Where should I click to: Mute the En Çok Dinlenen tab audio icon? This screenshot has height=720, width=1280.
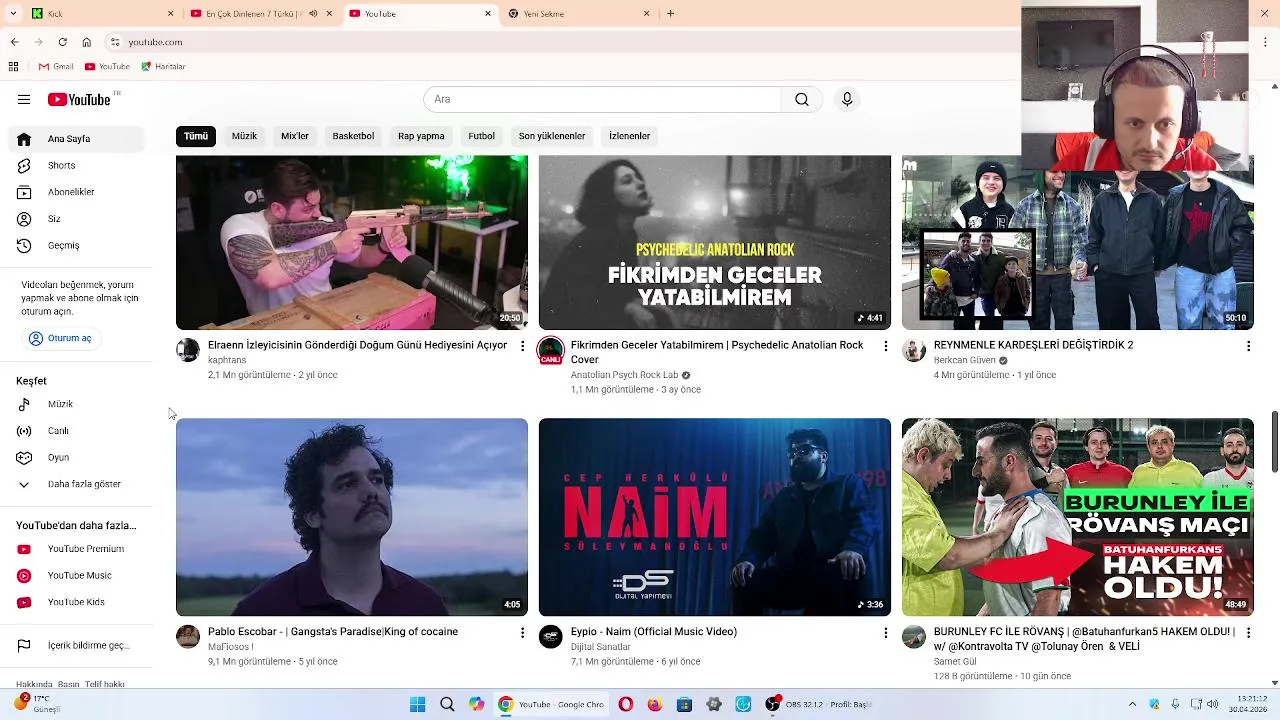click(313, 14)
